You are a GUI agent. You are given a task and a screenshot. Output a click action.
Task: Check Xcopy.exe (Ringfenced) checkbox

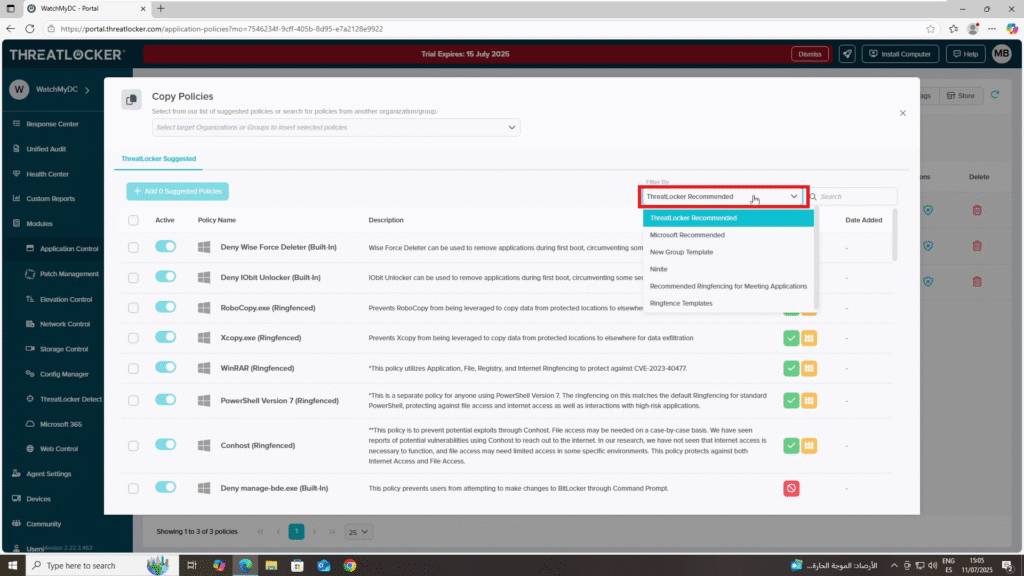pyautogui.click(x=133, y=338)
